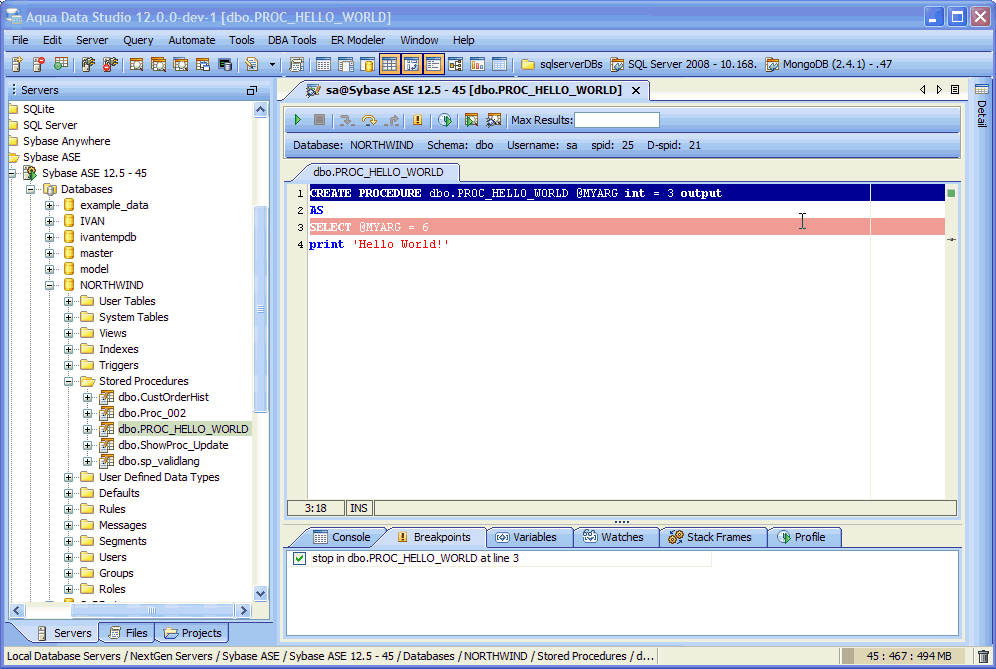Open the DBA Tools menu

(x=292, y=40)
